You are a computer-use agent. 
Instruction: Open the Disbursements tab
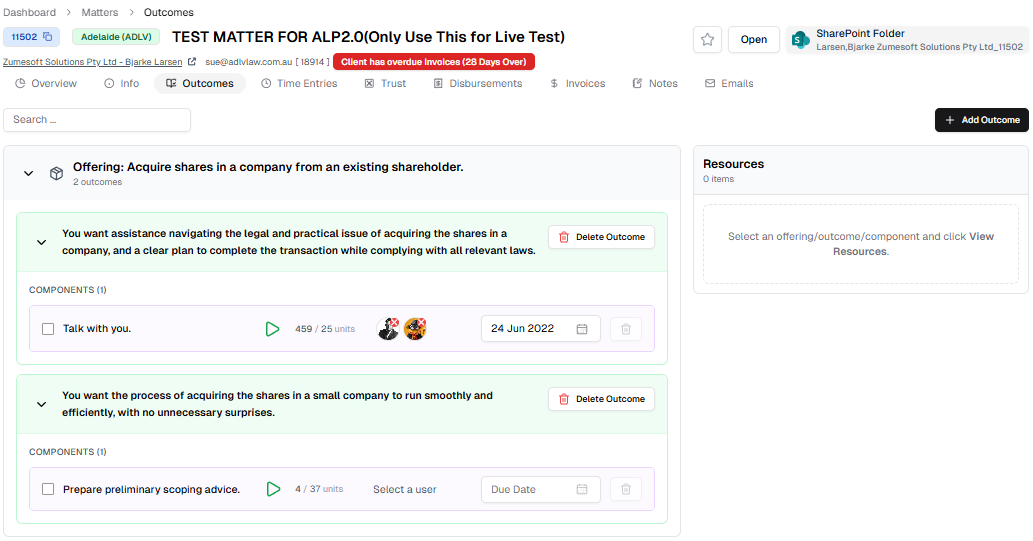pos(478,84)
